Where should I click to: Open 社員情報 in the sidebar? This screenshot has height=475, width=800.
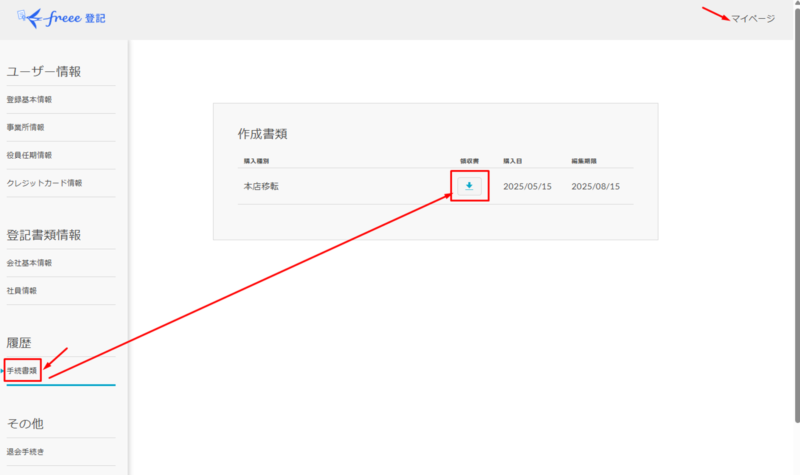[22, 290]
